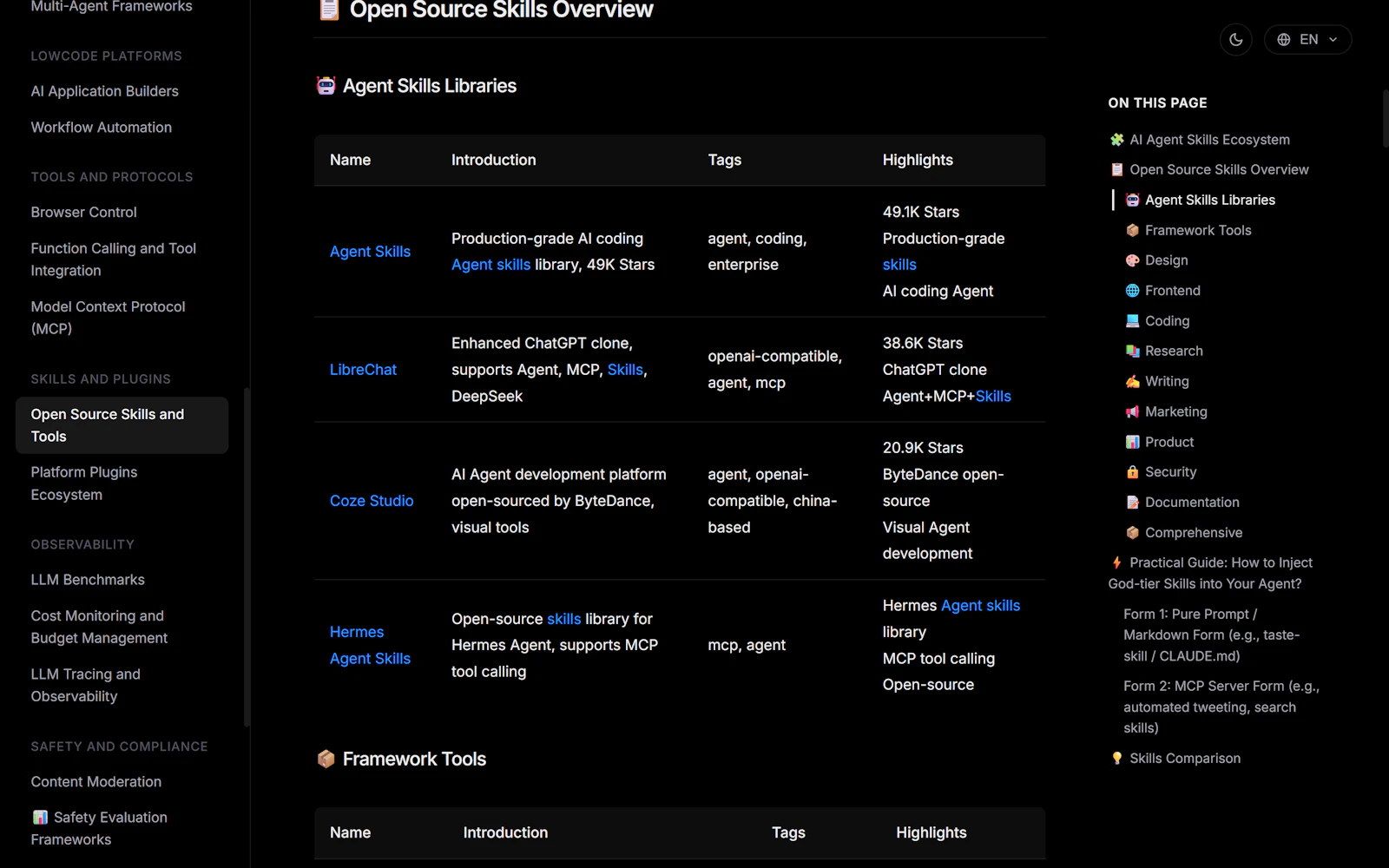This screenshot has width=1389, height=868.
Task: Click the package icon in Framework Tools heading
Action: (326, 759)
